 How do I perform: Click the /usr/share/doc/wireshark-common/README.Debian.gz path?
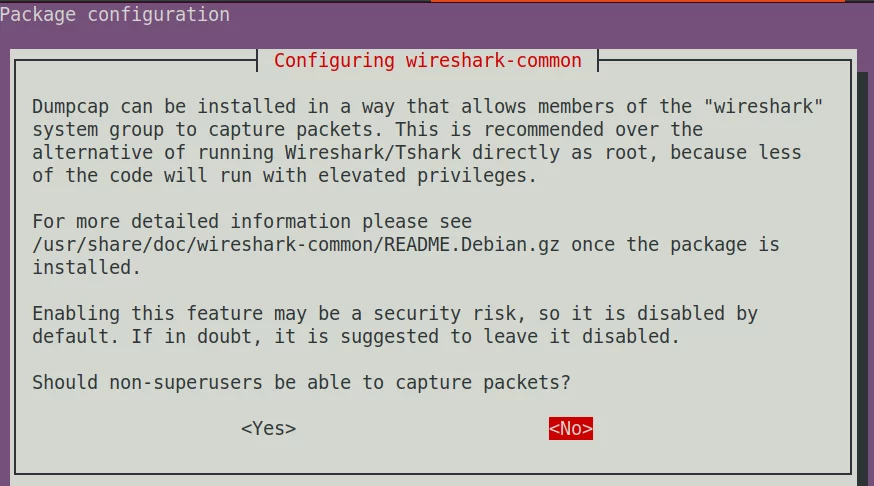coord(296,245)
